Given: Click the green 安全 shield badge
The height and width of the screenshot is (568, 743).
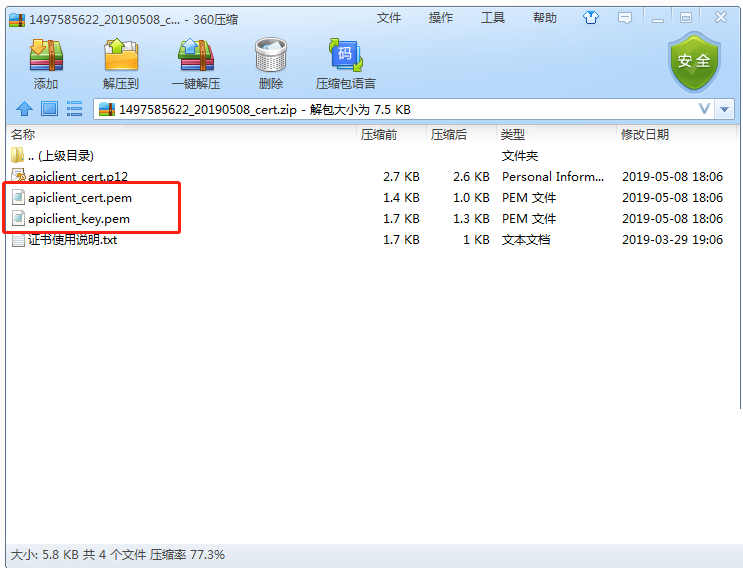Looking at the screenshot, I should pos(694,61).
